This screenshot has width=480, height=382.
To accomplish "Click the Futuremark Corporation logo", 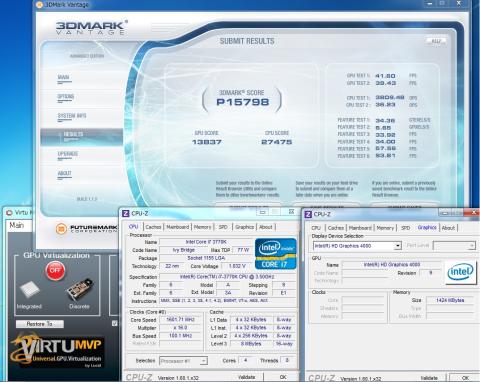I will 86,229.
